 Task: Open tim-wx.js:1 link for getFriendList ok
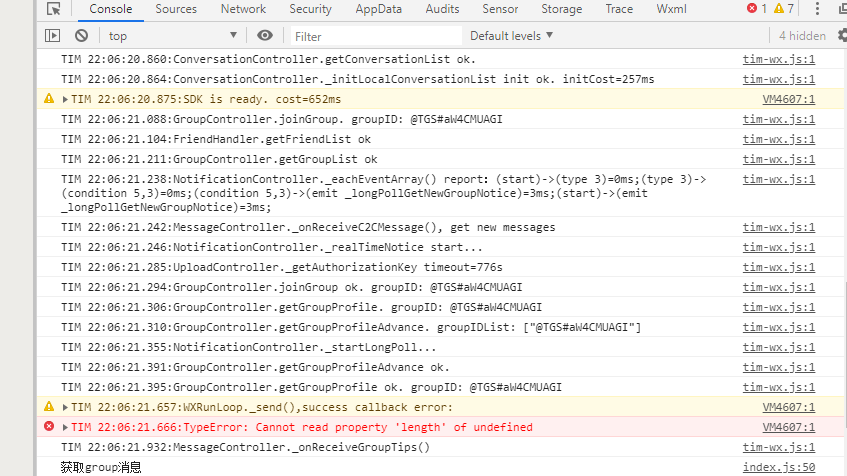(778, 139)
